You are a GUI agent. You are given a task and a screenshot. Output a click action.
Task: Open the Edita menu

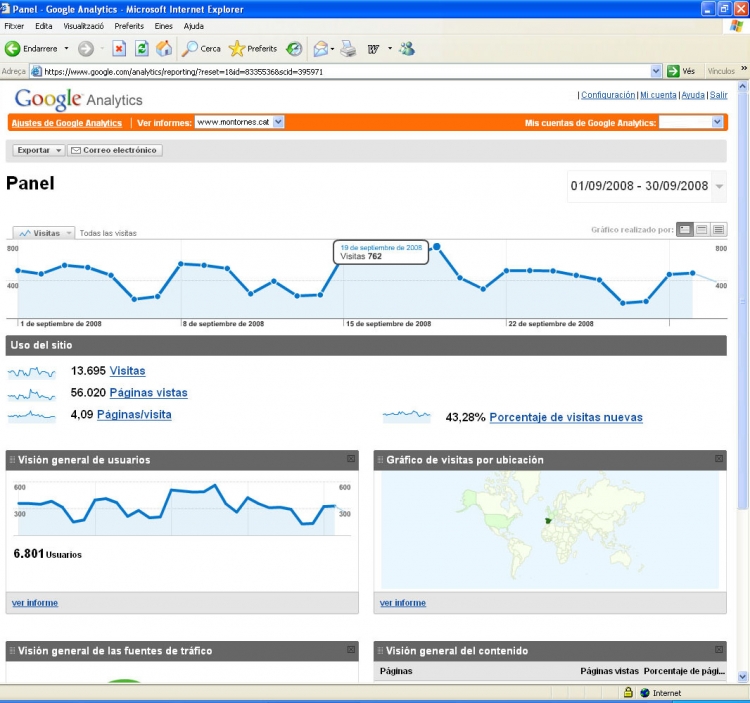point(44,26)
